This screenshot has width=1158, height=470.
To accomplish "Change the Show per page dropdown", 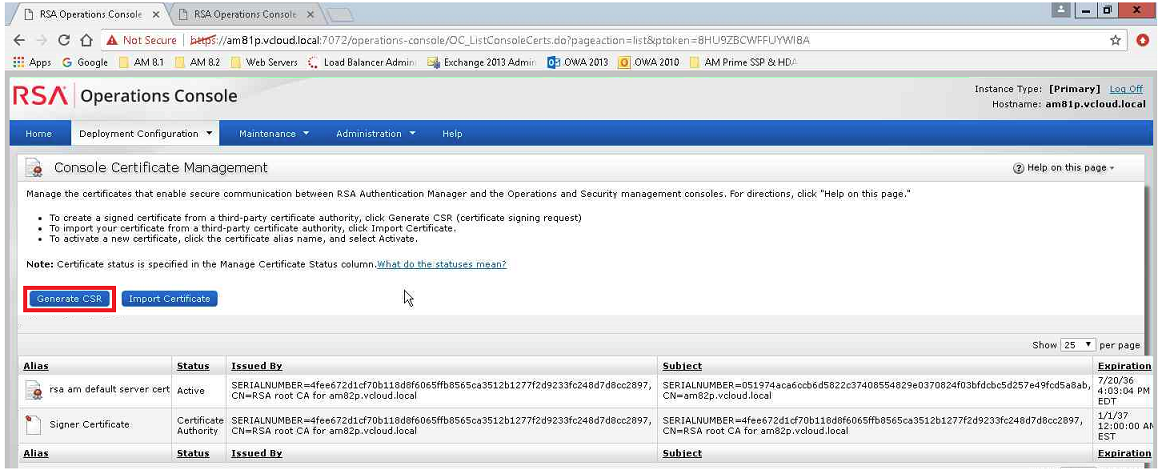I will [x=1078, y=345].
